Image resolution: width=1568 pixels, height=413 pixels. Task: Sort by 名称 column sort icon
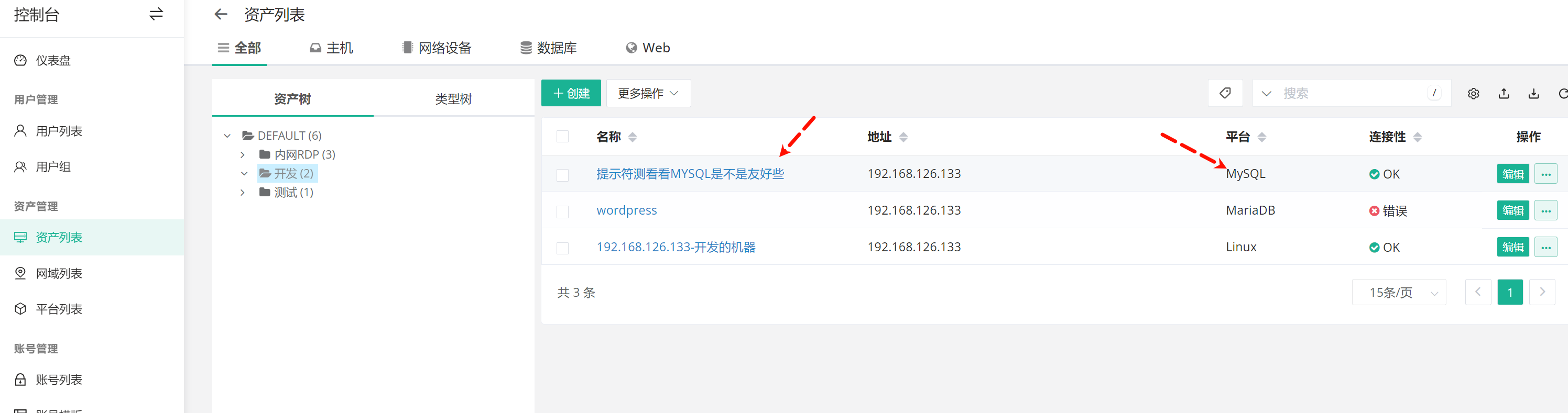[x=633, y=137]
